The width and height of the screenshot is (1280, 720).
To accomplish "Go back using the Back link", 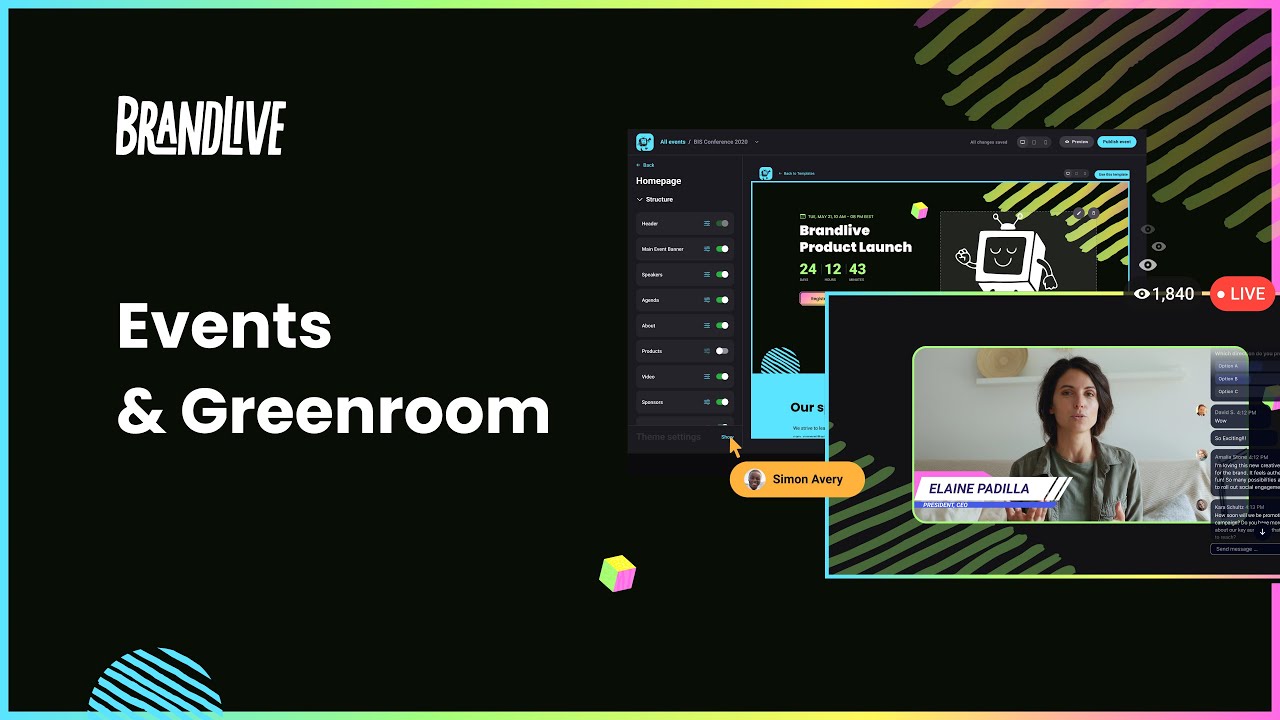I will point(645,165).
